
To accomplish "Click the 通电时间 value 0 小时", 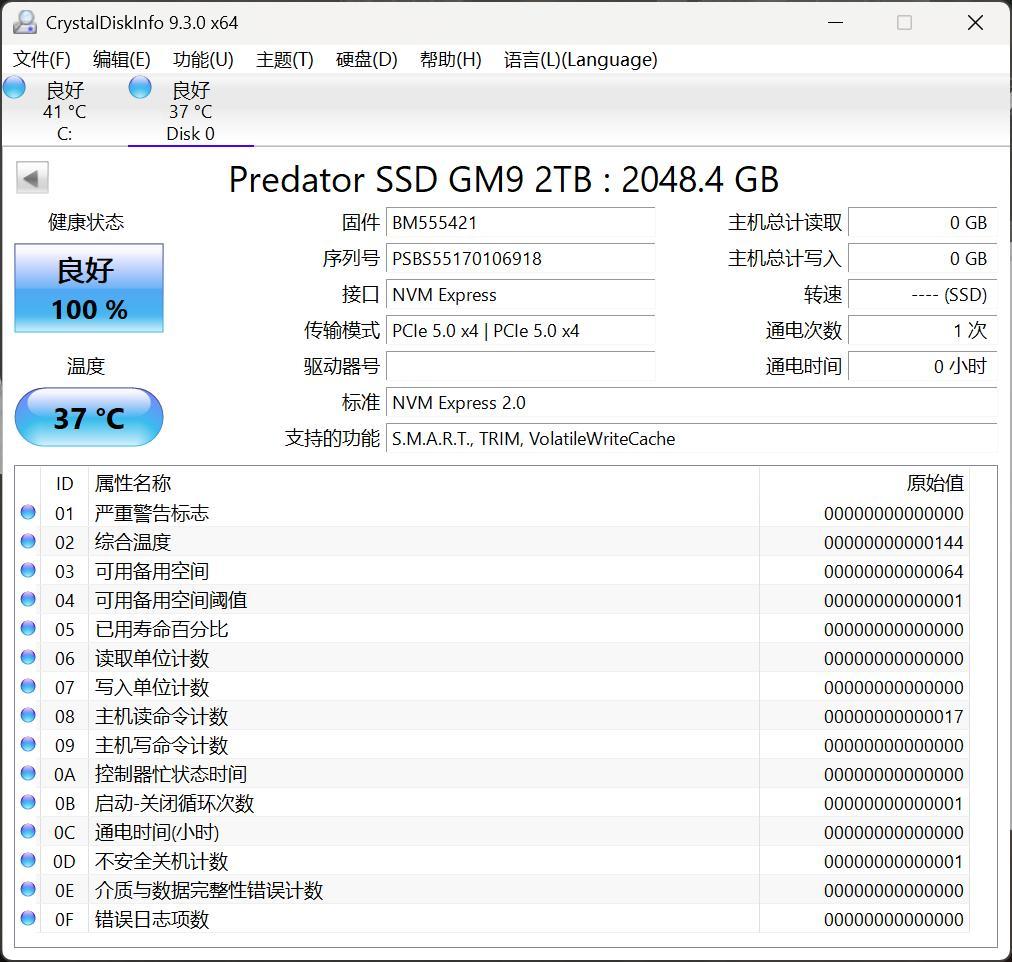I will pyautogui.click(x=923, y=367).
